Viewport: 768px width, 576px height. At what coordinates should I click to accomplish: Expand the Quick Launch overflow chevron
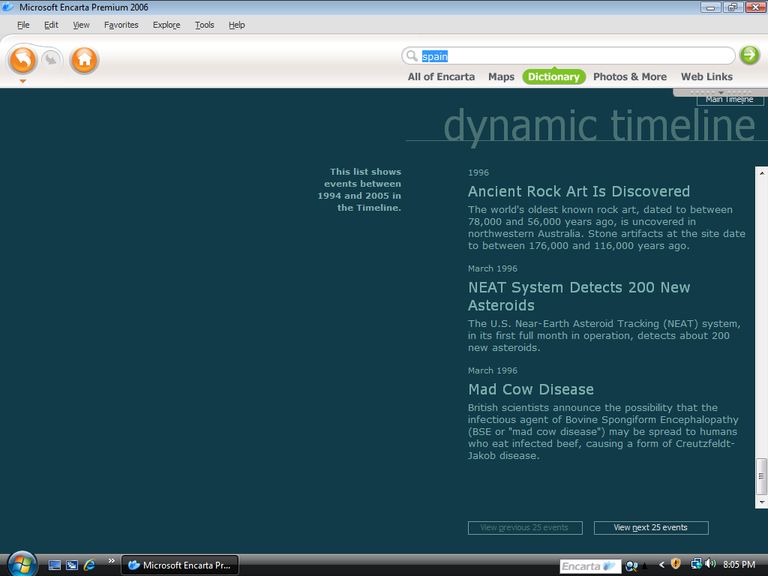111,561
